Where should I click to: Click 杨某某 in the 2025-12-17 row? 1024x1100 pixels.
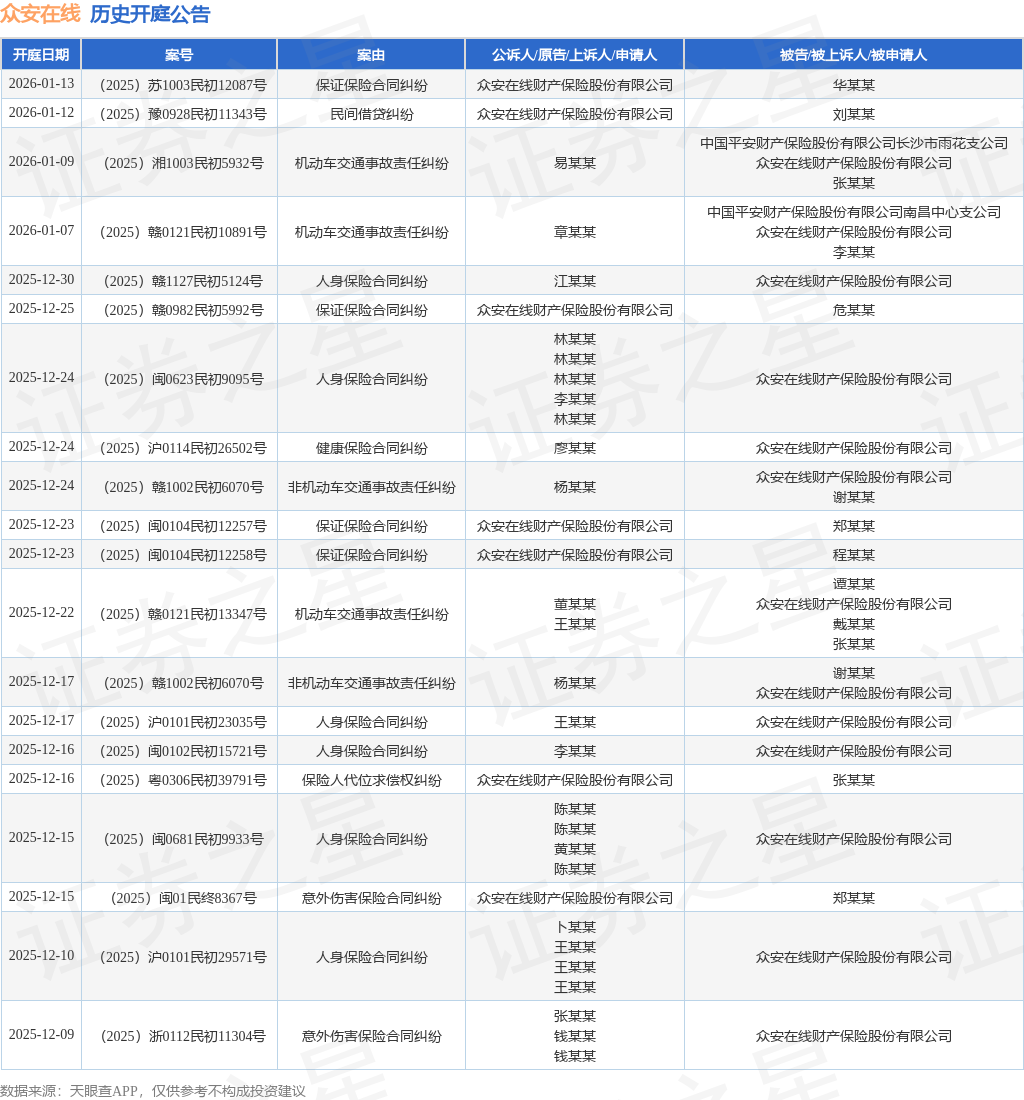tap(574, 683)
